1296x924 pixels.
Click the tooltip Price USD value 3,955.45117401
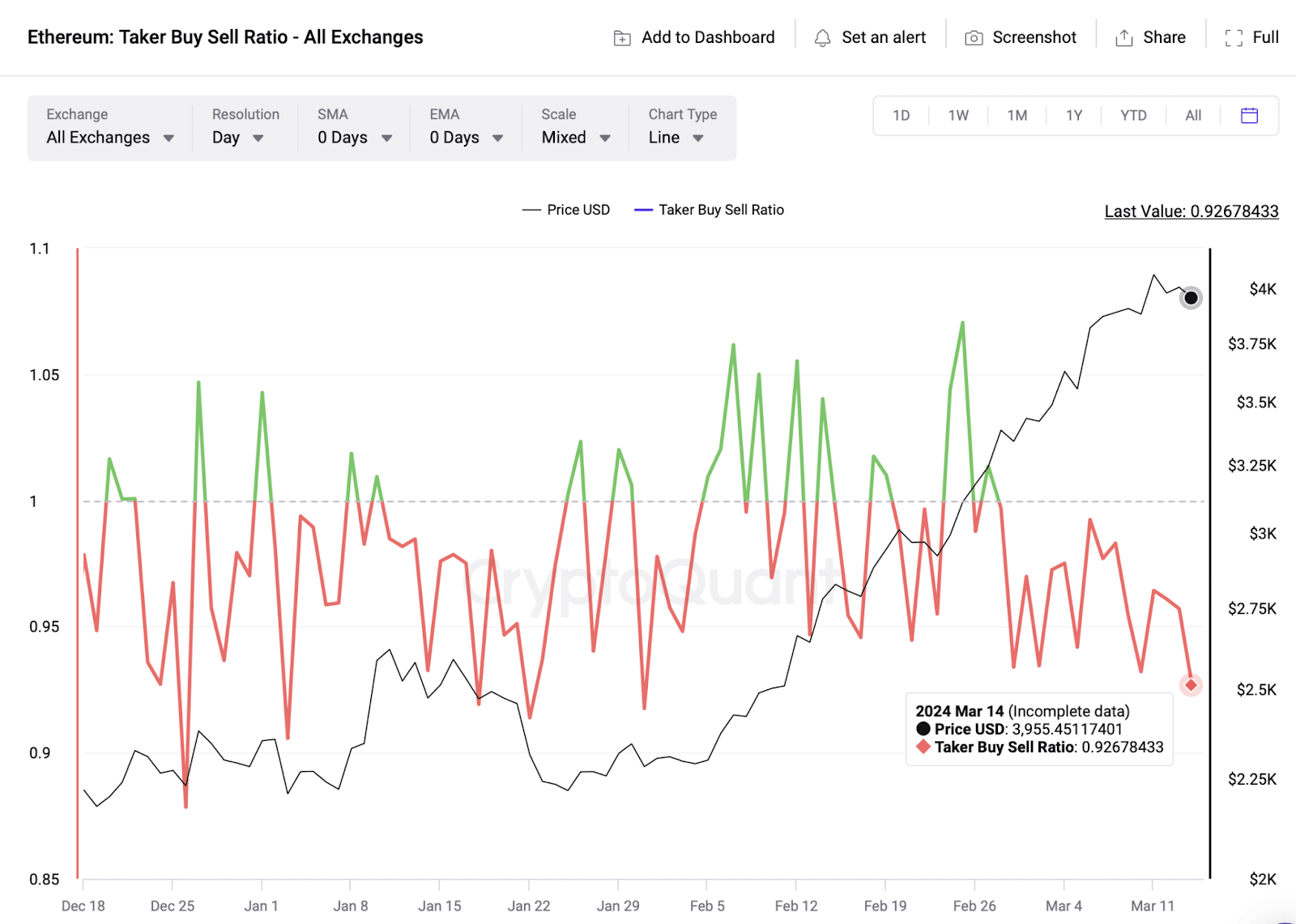coord(1068,729)
